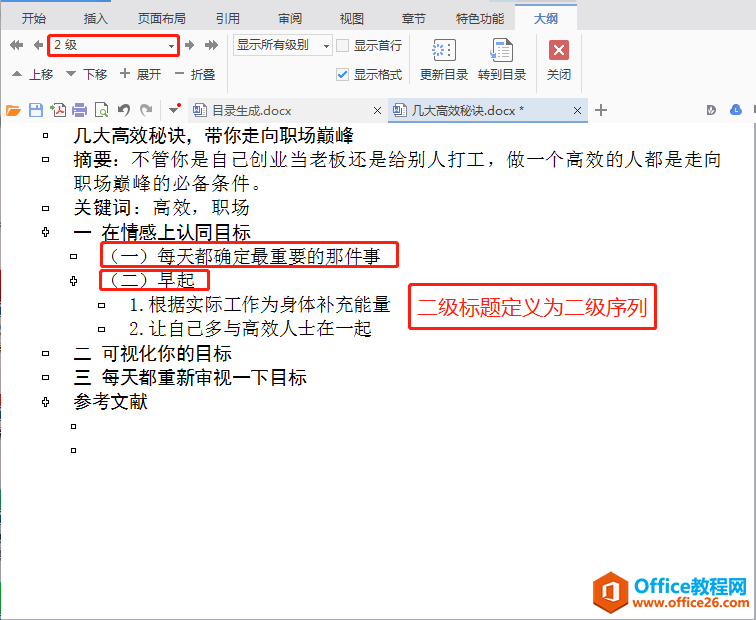This screenshot has width=756, height=620.
Task: Click the 折叠 collapse button
Action: (195, 74)
